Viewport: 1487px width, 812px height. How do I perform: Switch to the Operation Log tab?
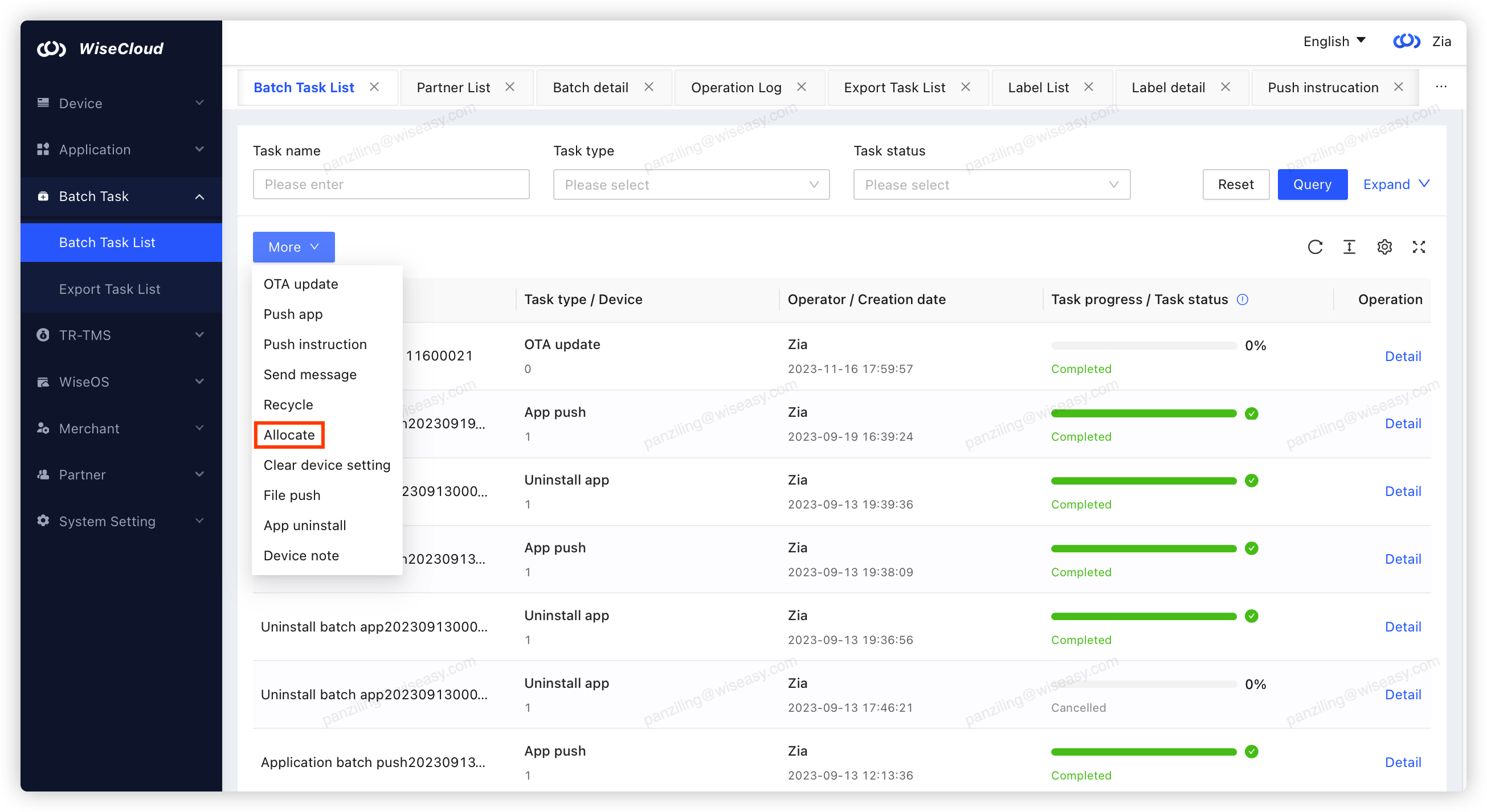736,88
